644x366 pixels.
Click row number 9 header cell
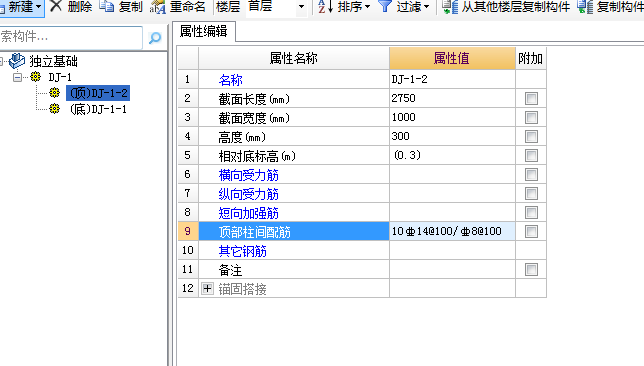188,231
